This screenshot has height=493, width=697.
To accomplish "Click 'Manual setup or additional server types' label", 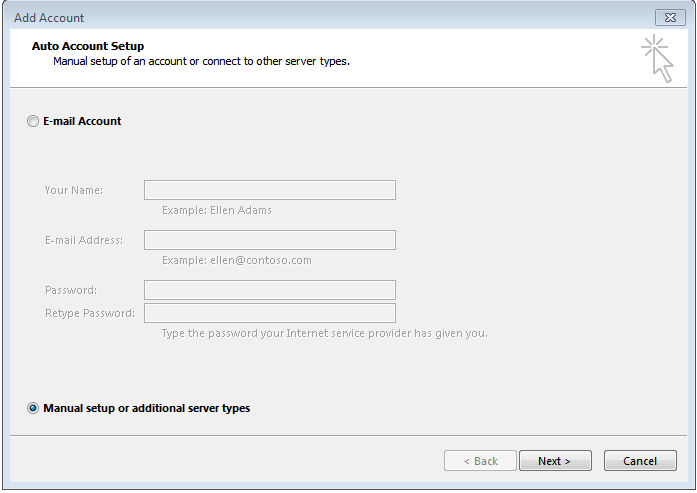I will click(146, 409).
